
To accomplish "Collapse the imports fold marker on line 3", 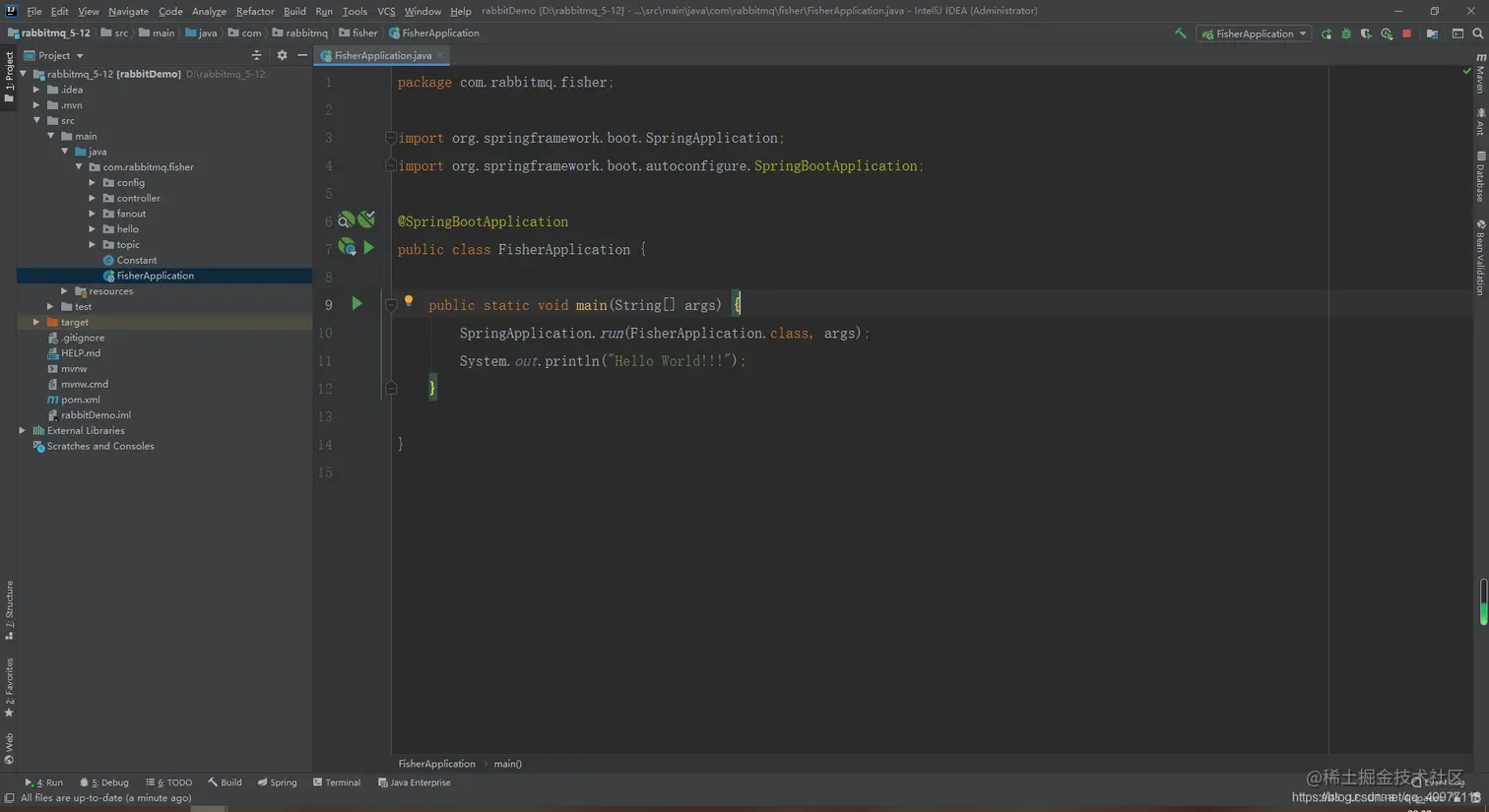I will 391,138.
